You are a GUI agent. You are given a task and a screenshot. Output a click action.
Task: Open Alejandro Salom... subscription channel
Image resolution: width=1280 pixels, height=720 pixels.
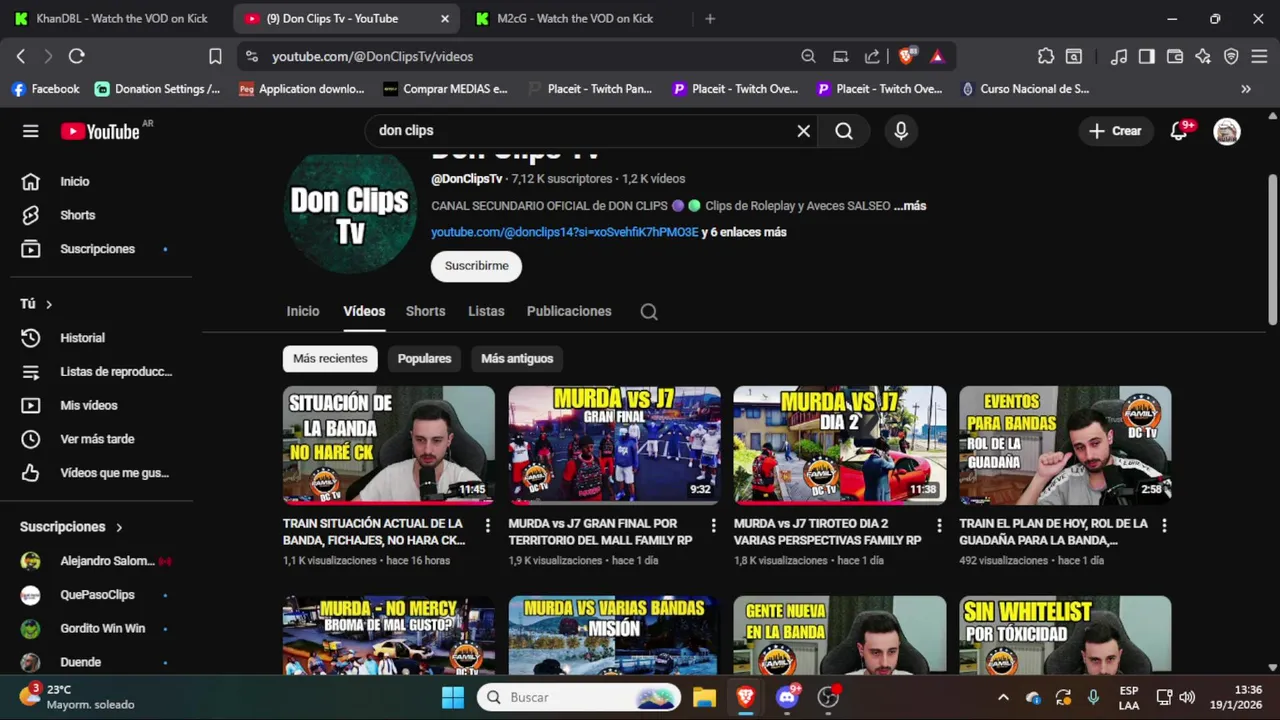(x=97, y=561)
